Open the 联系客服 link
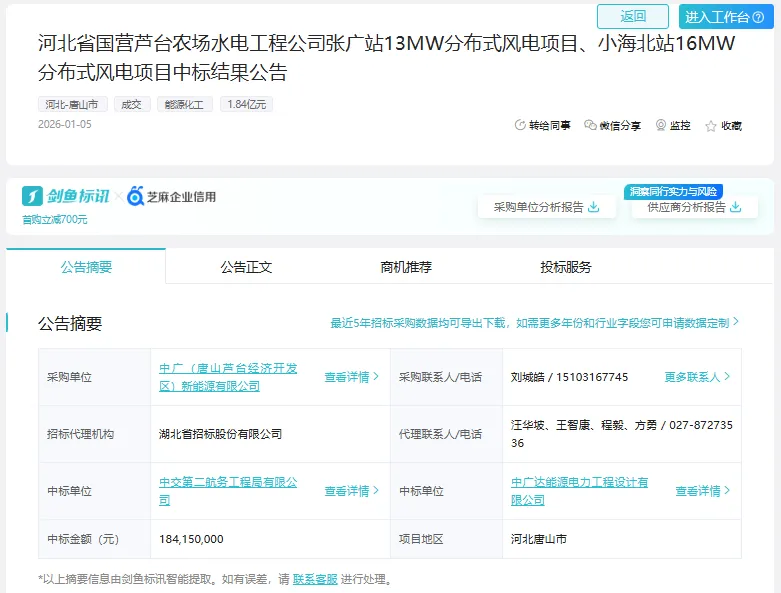Viewport: 781px width, 593px height. pos(315,579)
